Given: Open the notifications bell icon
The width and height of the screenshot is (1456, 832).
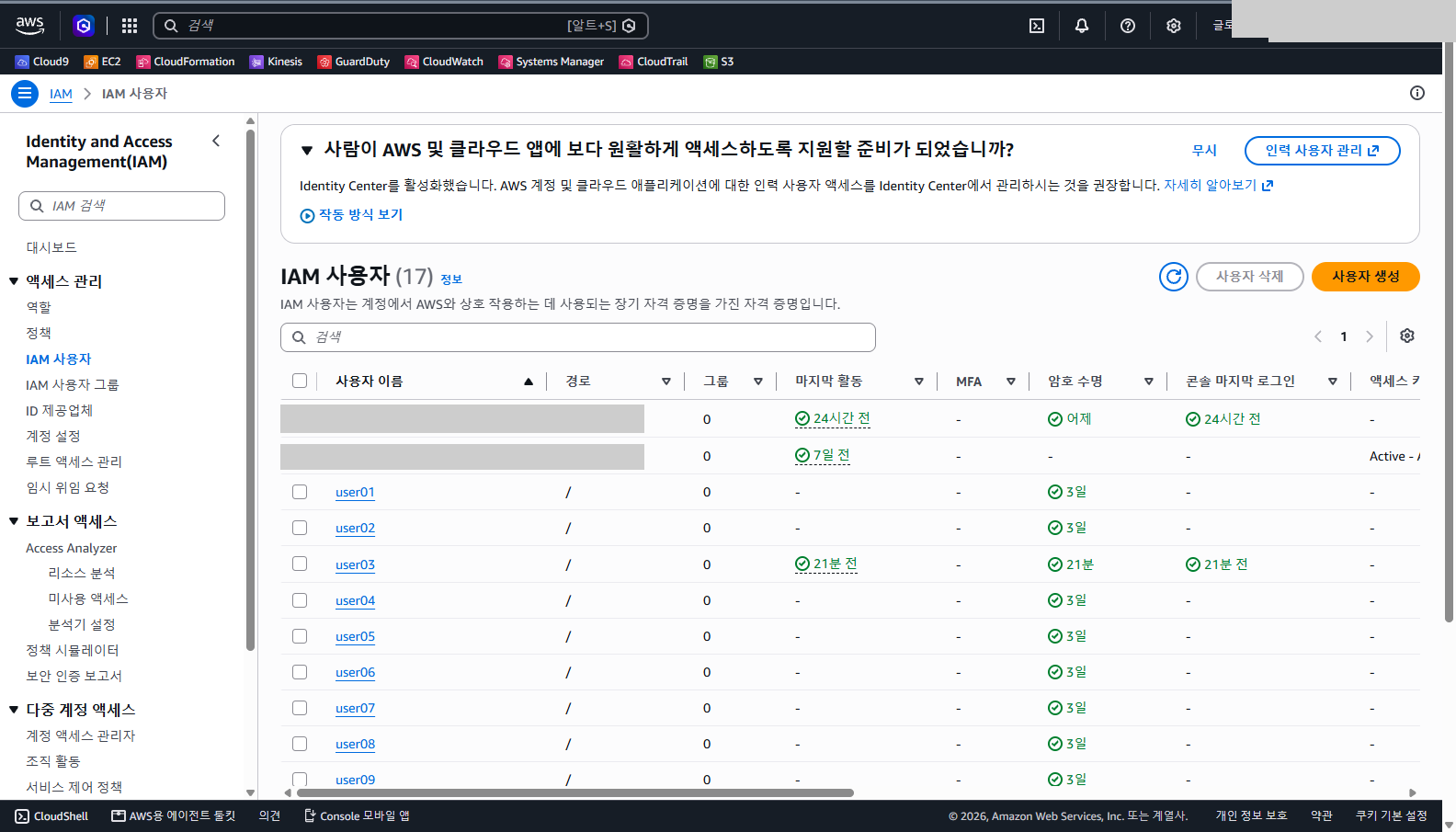Looking at the screenshot, I should (x=1082, y=26).
